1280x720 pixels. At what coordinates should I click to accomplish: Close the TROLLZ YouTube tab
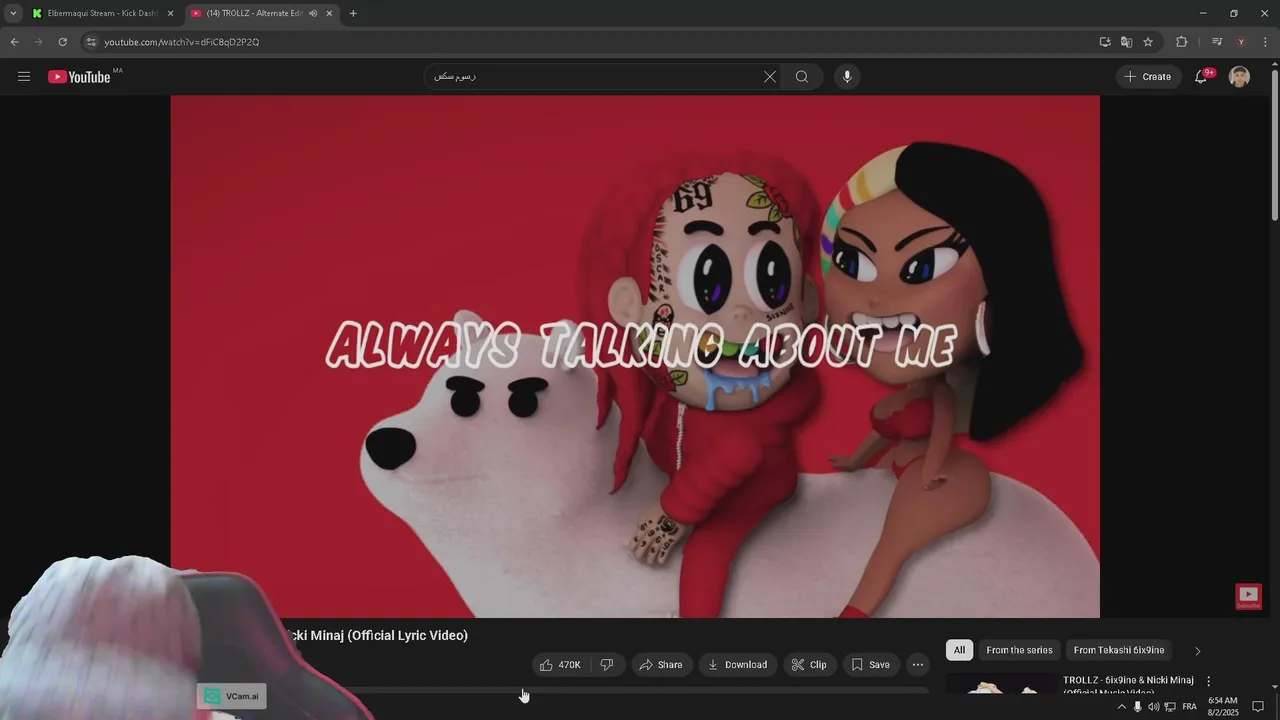point(329,13)
